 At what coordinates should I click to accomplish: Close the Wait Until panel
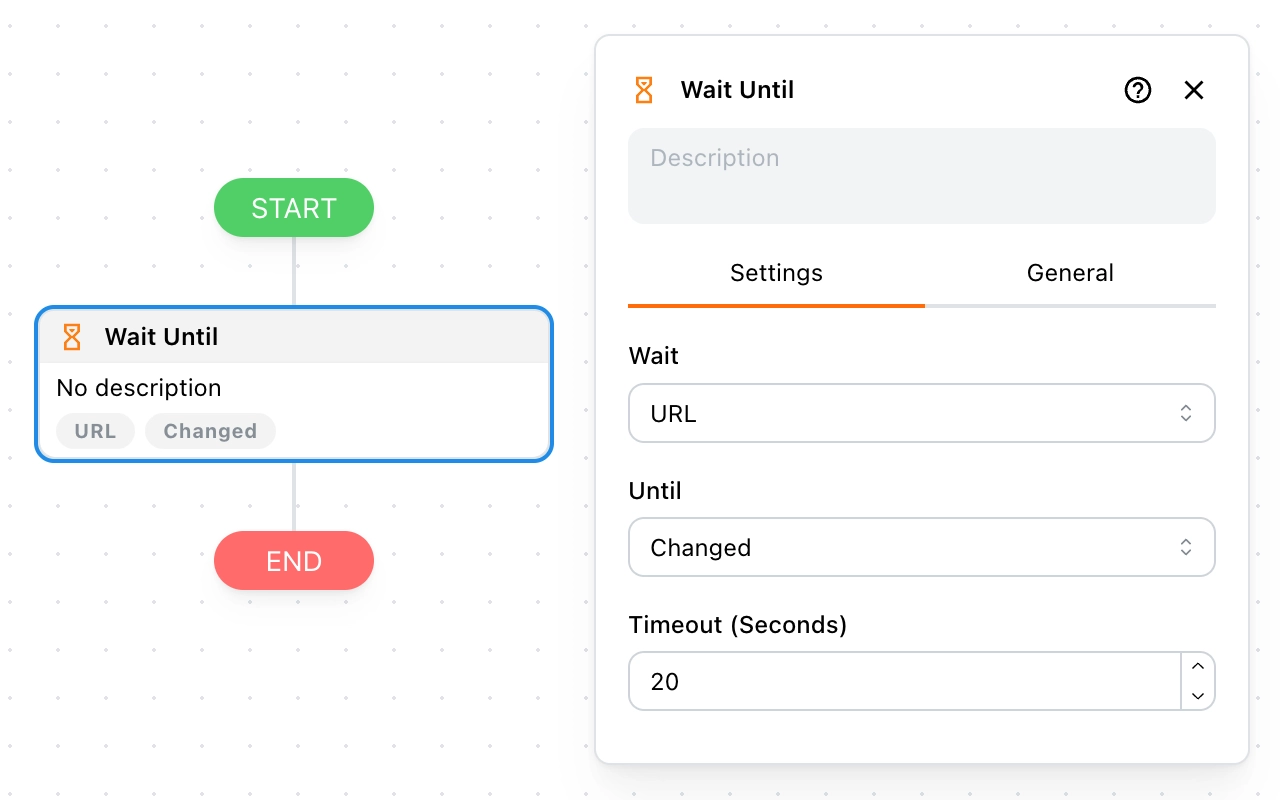coord(1194,91)
